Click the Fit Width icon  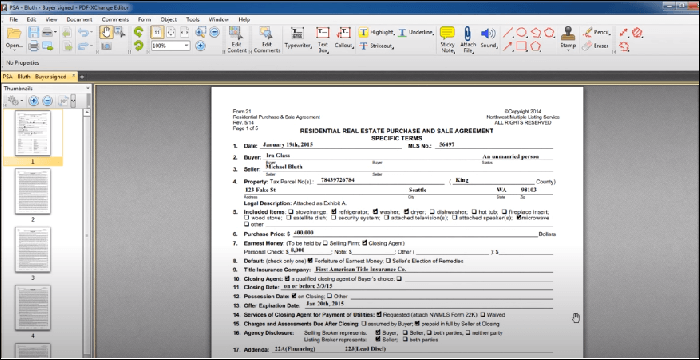tap(184, 33)
